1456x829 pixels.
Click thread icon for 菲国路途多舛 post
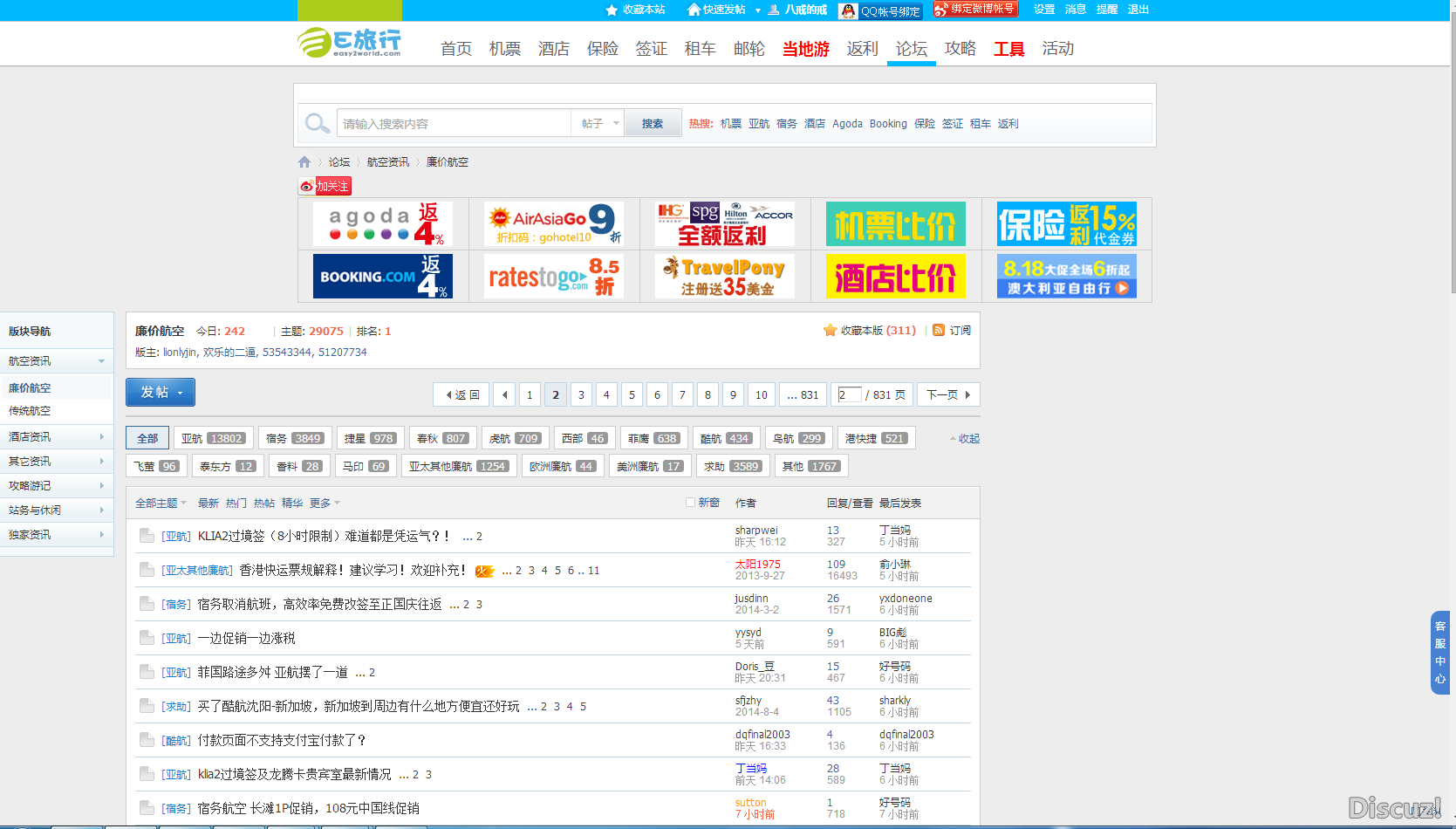(147, 671)
